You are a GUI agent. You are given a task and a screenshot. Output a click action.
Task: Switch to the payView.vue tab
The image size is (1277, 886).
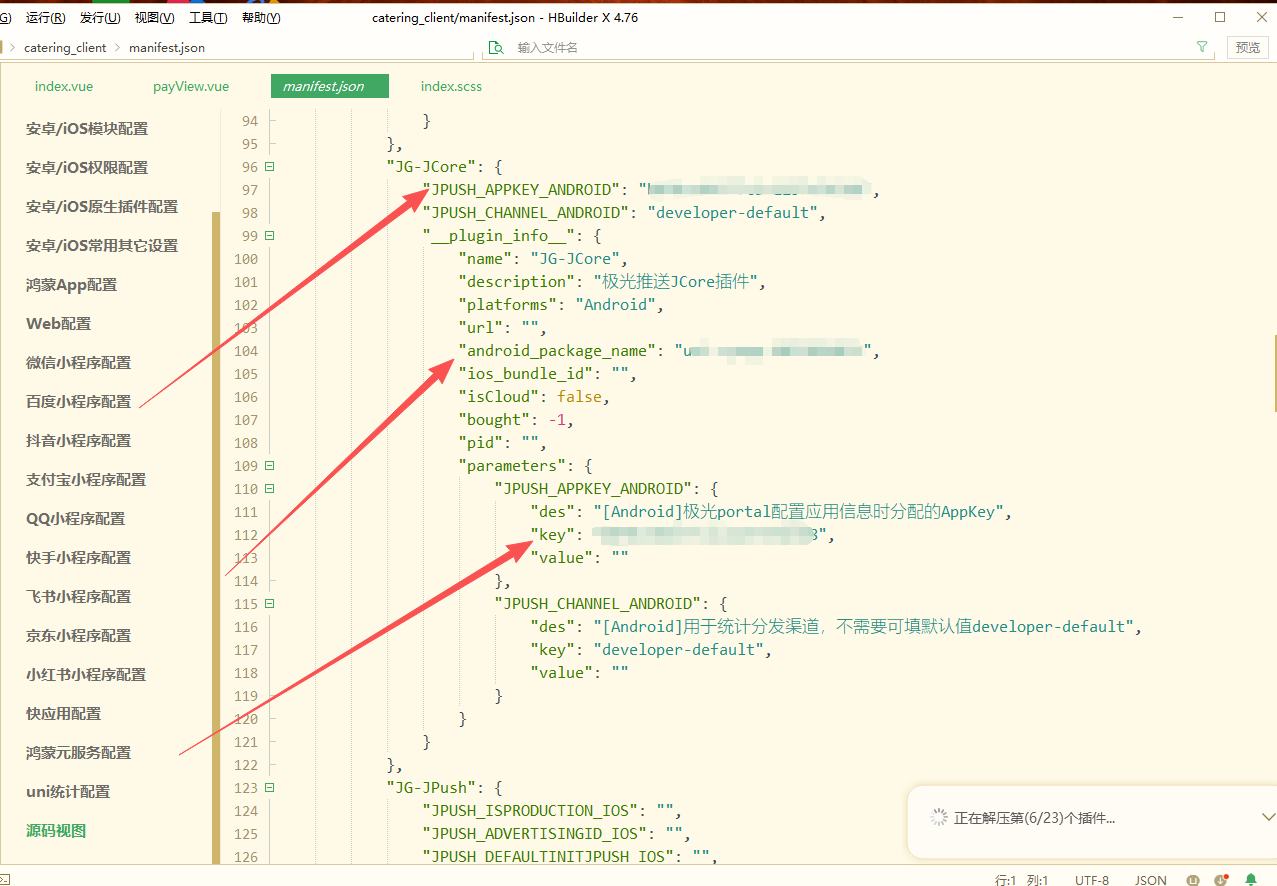(x=191, y=86)
